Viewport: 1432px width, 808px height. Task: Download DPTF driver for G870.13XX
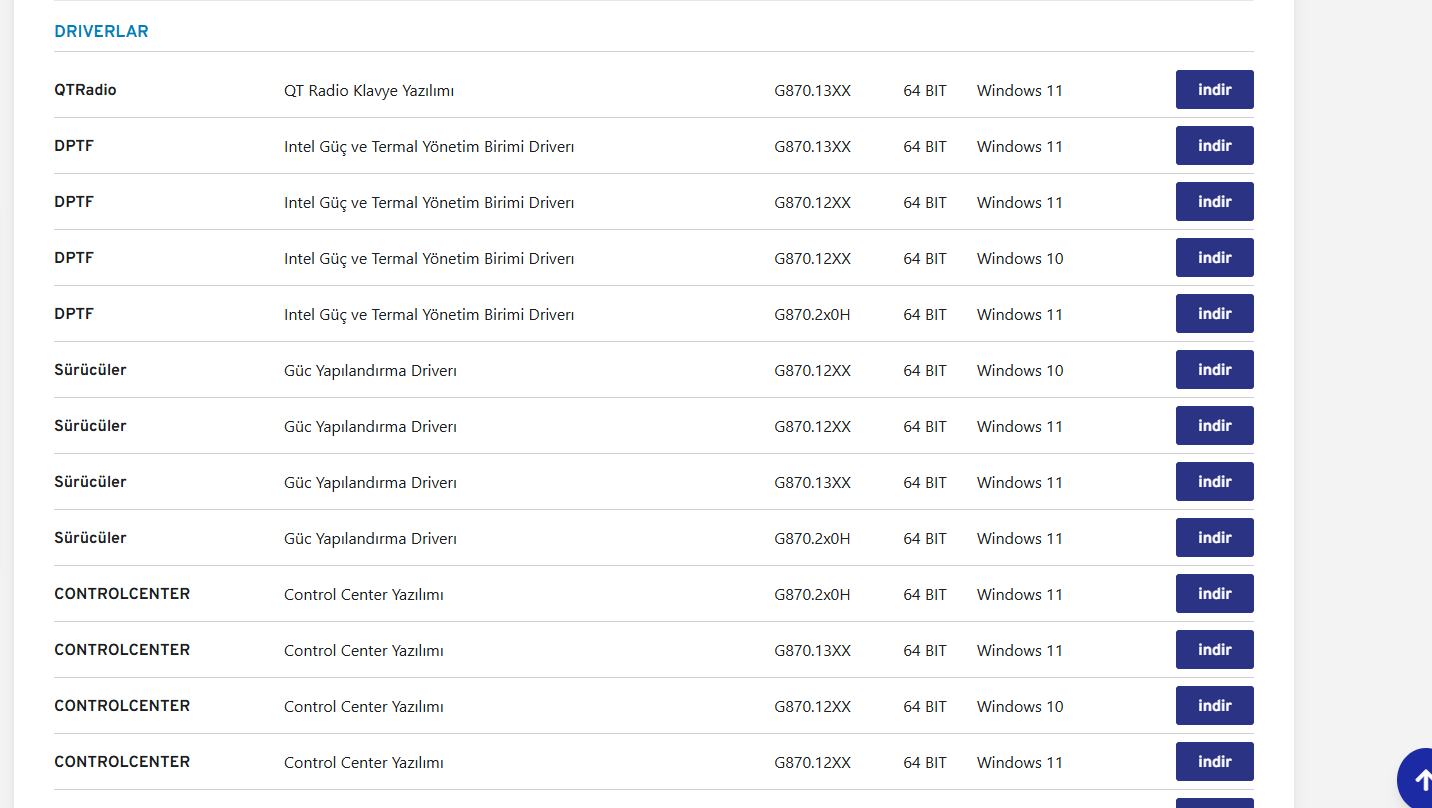pyautogui.click(x=1214, y=146)
